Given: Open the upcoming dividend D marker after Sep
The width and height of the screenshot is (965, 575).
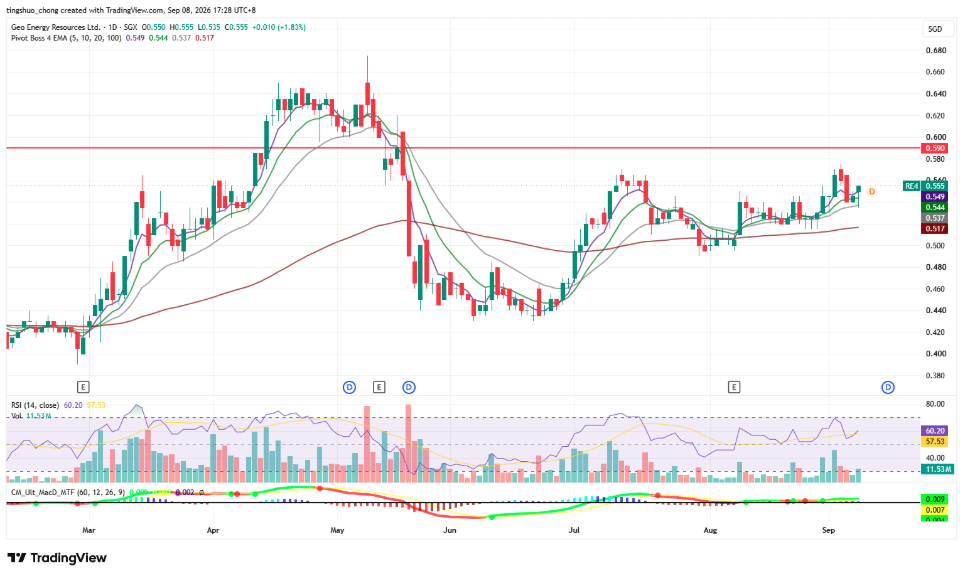Looking at the screenshot, I should point(887,387).
